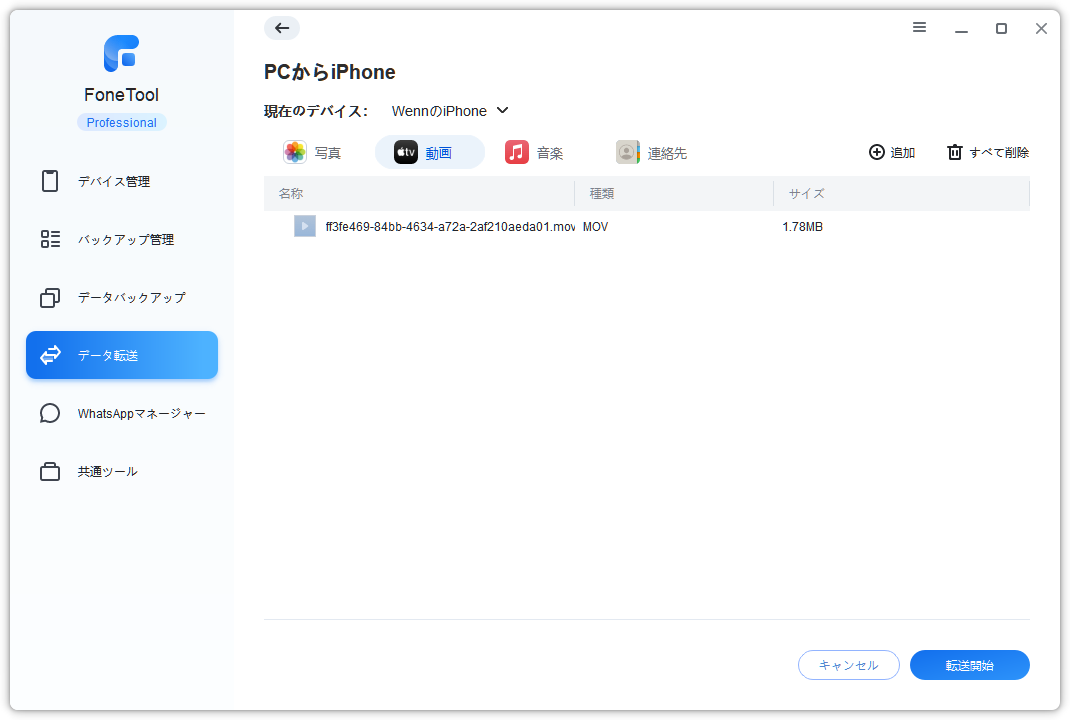
Task: Switch to the 動画 tab
Action: point(429,153)
